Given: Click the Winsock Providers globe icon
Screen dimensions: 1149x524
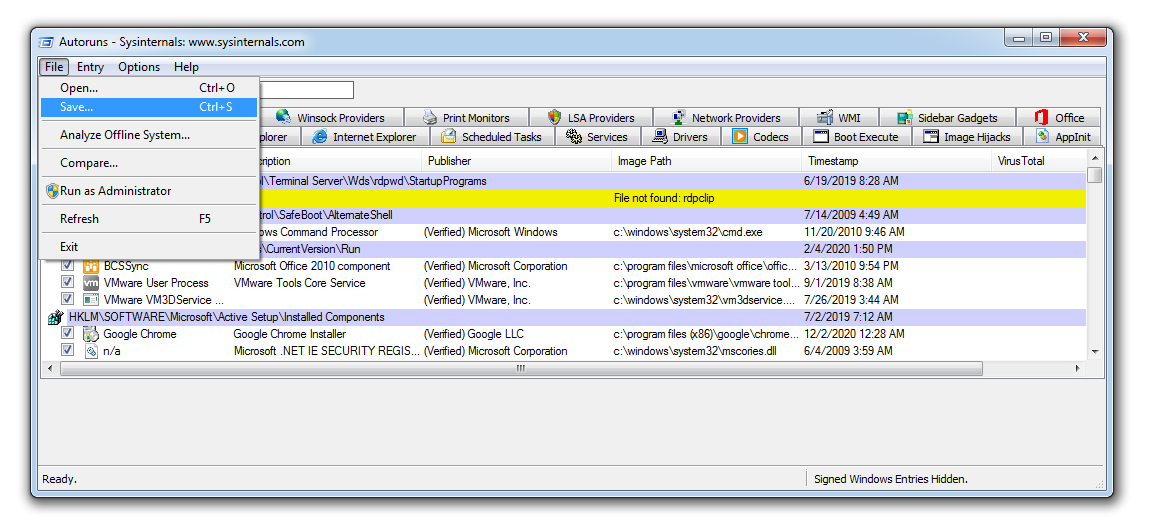Looking at the screenshot, I should click(x=283, y=117).
